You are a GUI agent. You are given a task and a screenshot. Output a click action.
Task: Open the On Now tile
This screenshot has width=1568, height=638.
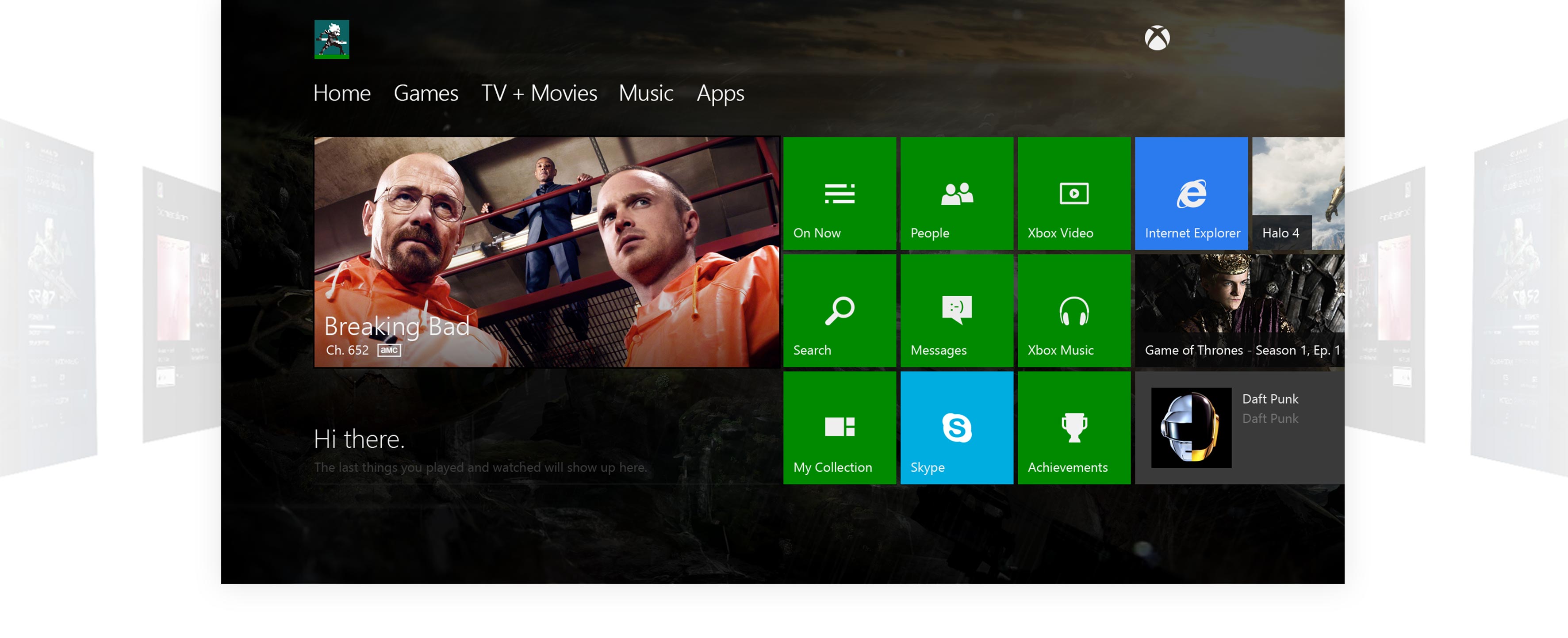point(839,193)
